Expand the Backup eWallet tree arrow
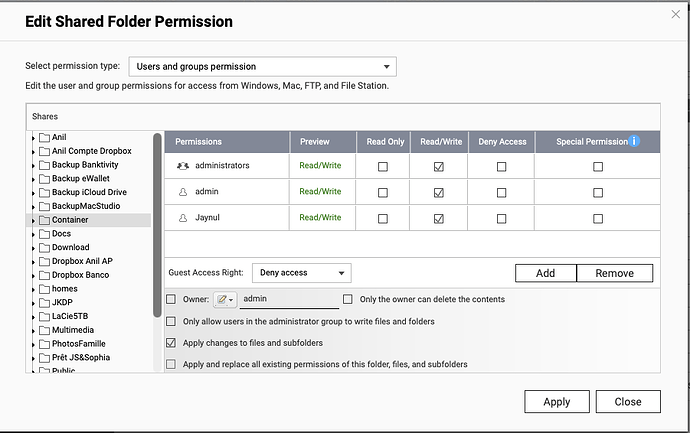 (33, 180)
